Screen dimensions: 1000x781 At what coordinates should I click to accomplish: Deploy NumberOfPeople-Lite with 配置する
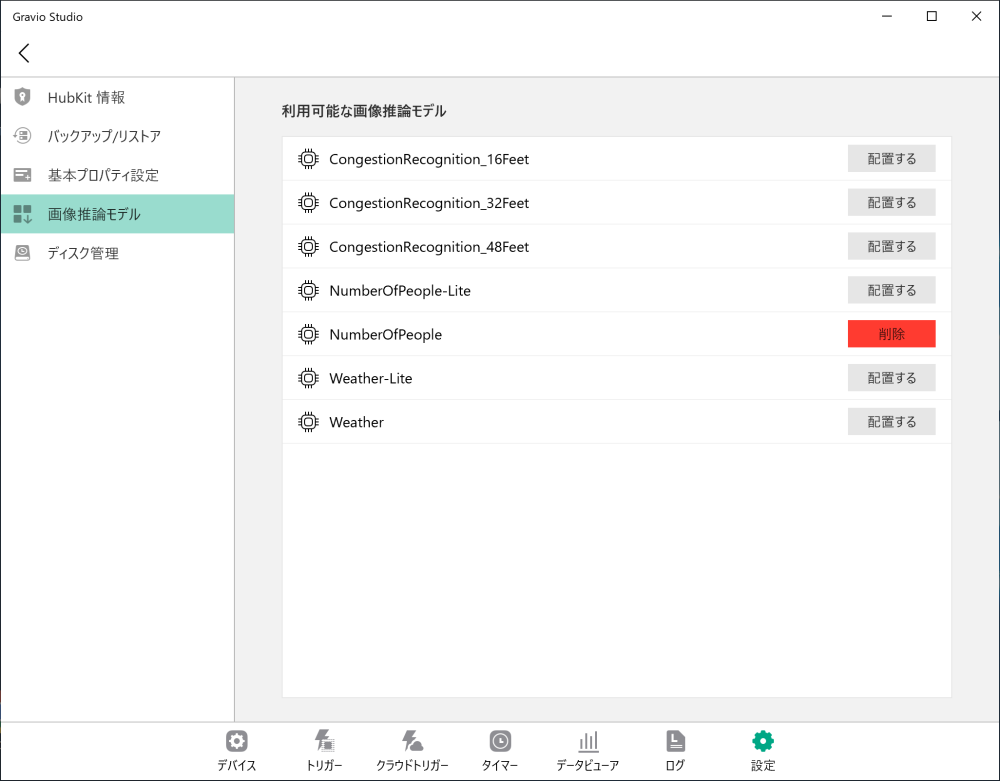pos(891,290)
